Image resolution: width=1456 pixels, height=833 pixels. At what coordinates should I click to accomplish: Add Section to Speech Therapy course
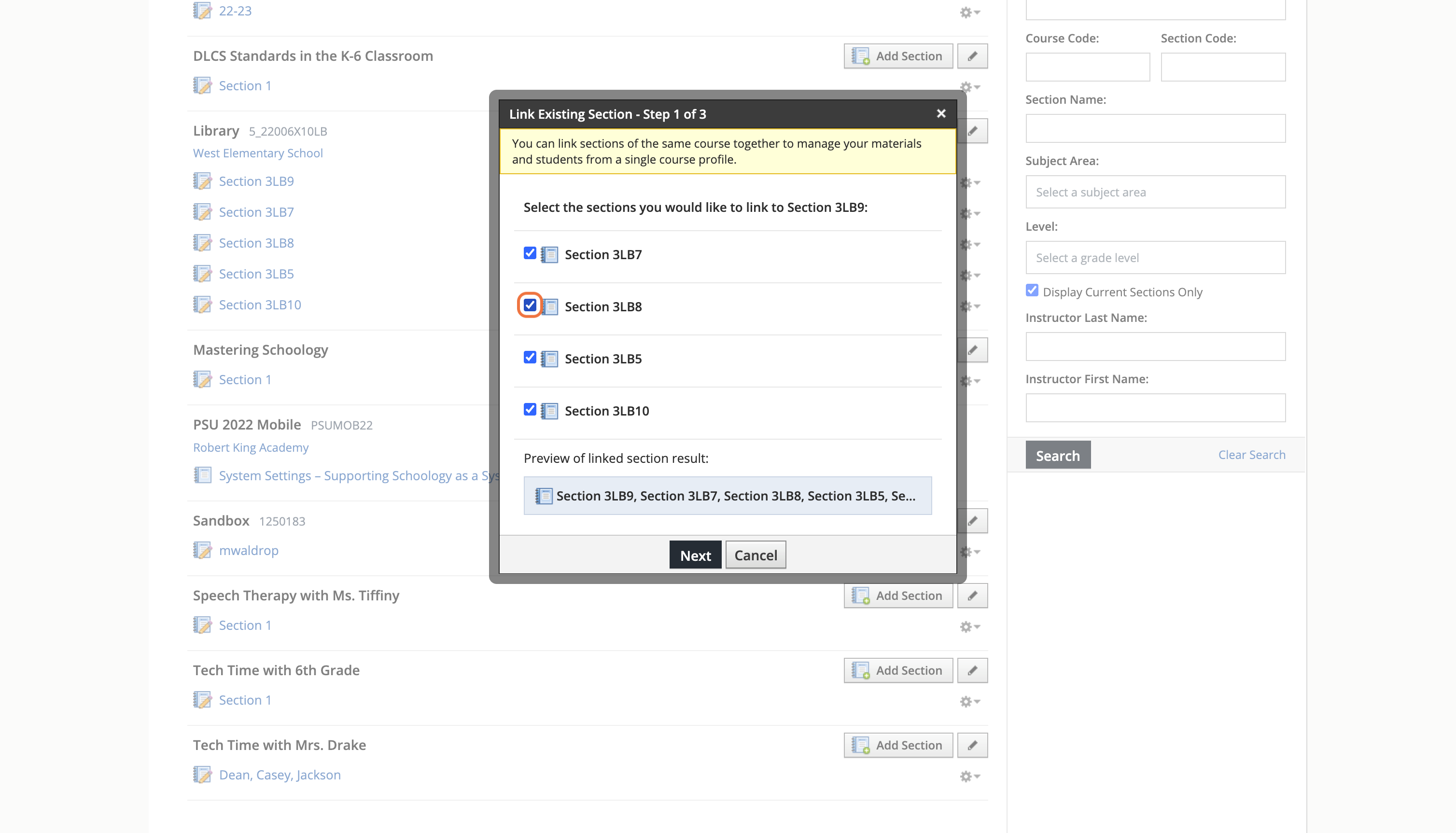click(897, 596)
